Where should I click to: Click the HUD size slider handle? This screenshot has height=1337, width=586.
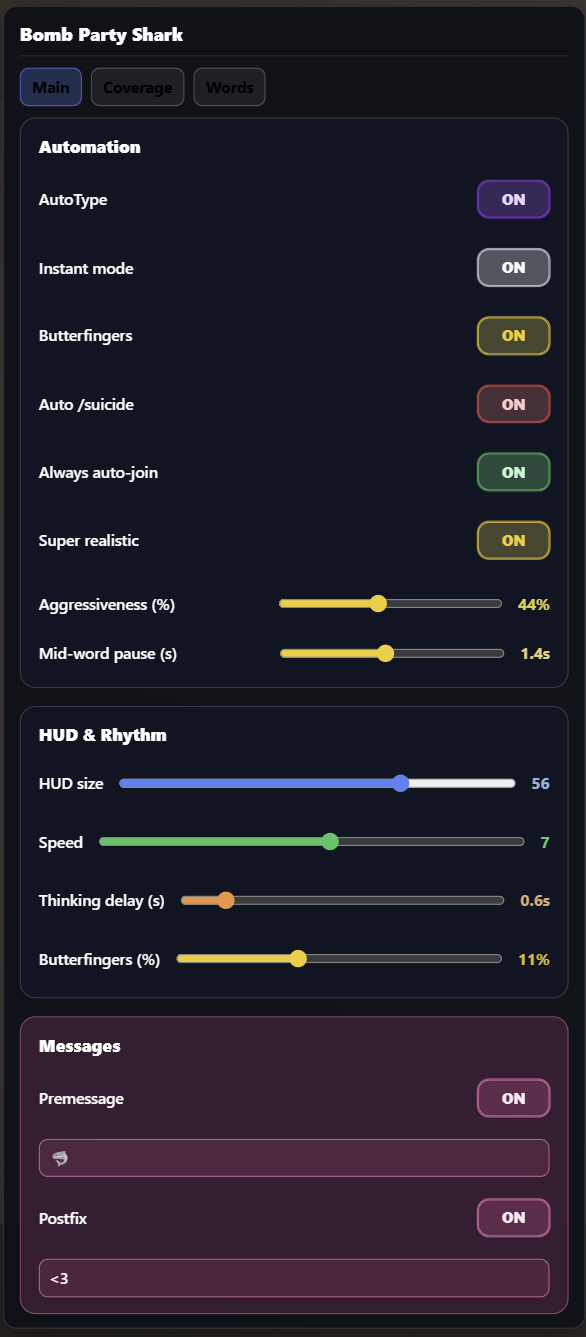tap(401, 783)
